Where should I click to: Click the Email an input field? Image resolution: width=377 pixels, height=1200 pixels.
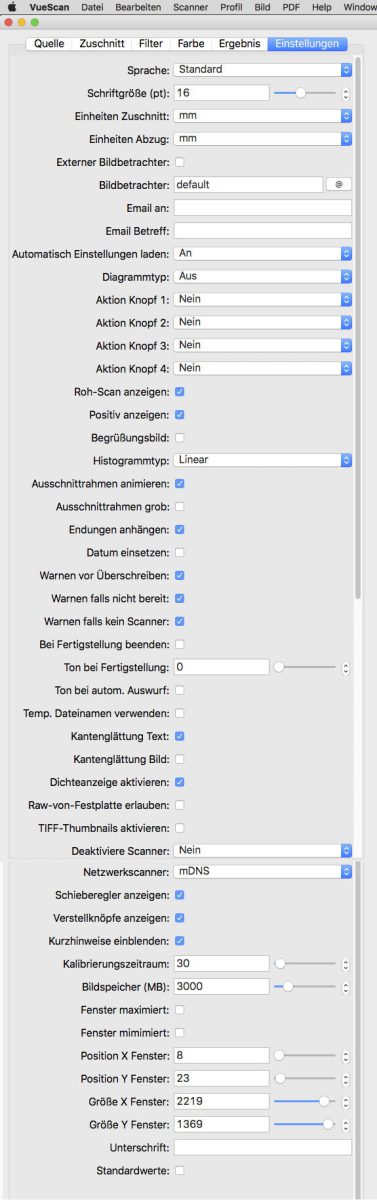click(262, 207)
